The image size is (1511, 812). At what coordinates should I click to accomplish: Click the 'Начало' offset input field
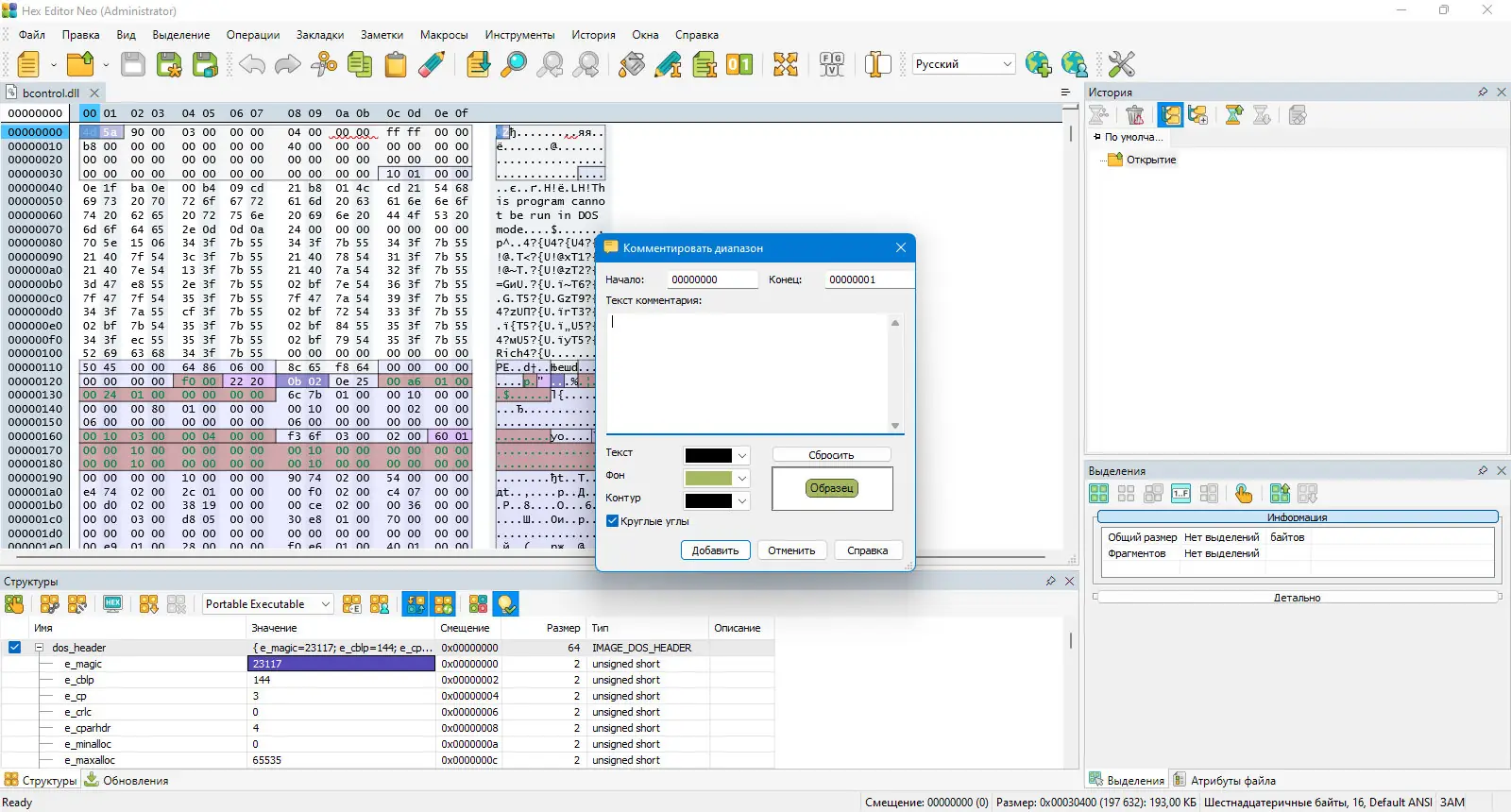point(712,279)
